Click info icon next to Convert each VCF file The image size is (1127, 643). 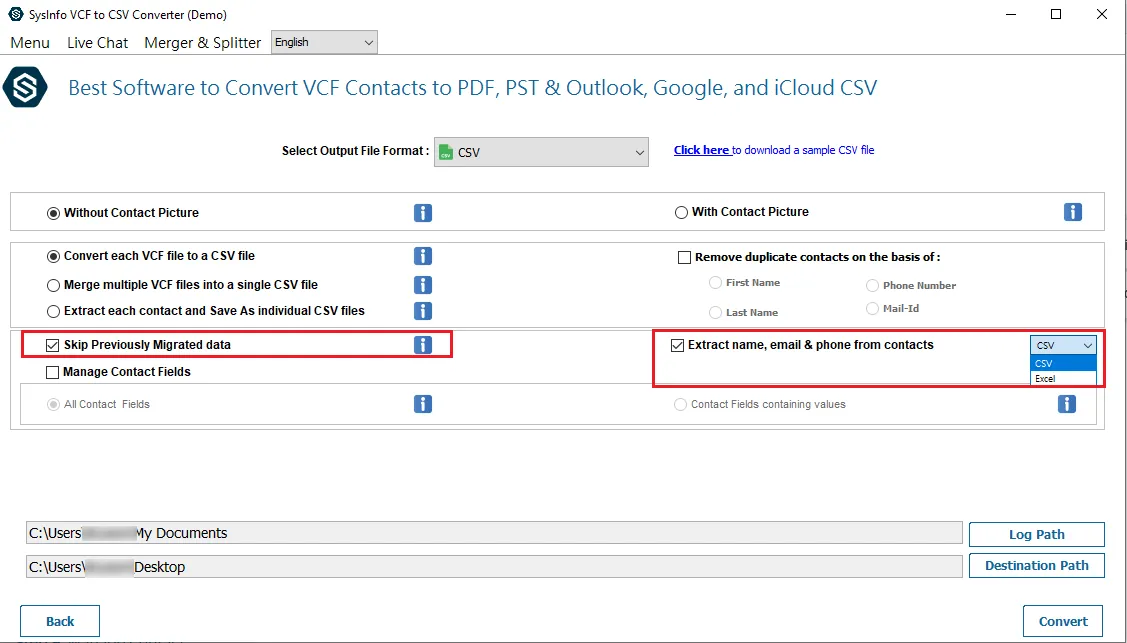pos(423,256)
